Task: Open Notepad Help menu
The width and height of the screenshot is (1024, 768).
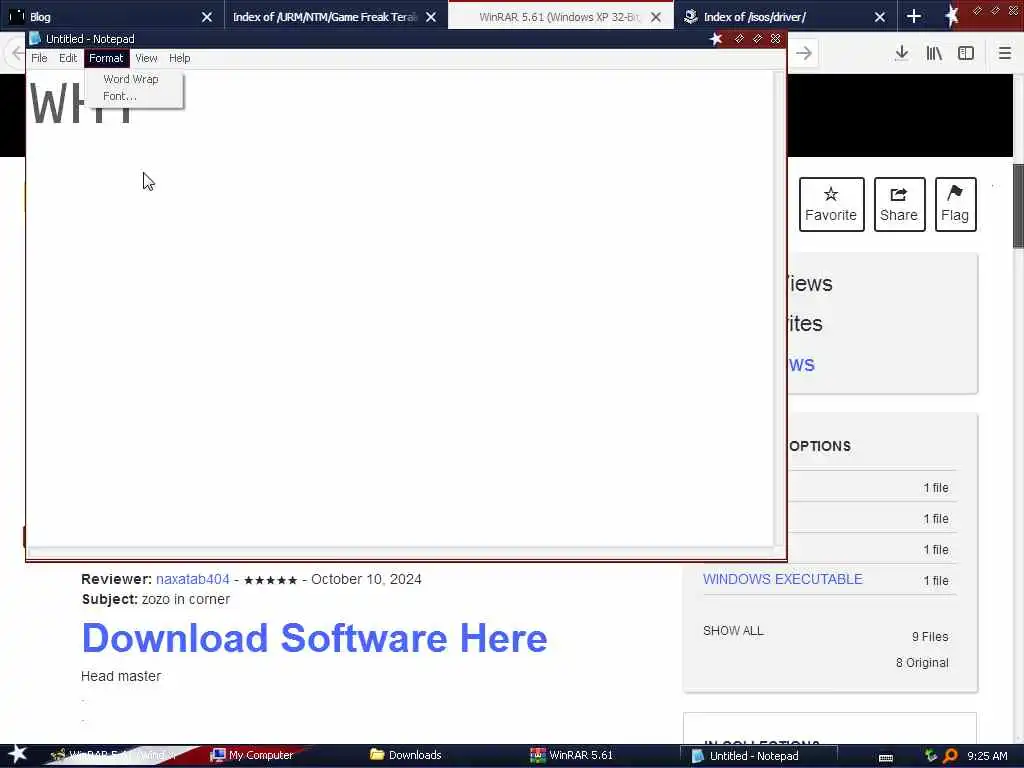Action: click(180, 58)
